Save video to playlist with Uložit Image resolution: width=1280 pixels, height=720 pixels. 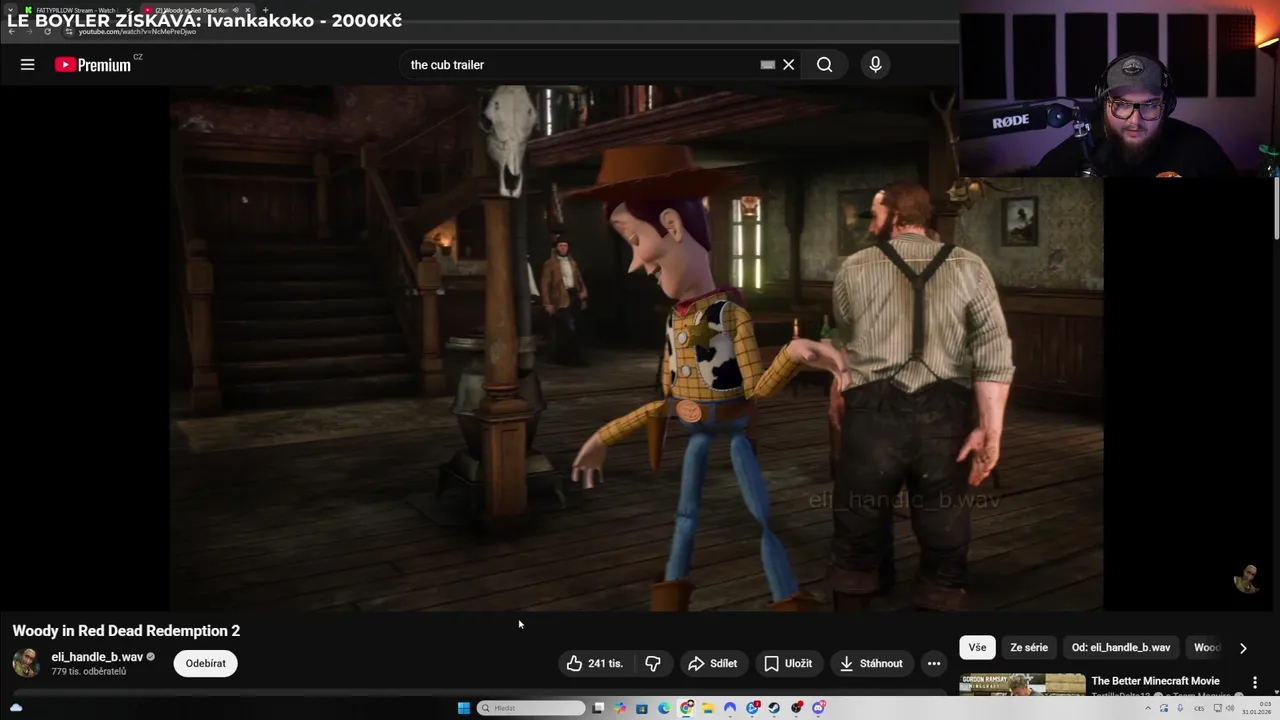pos(788,663)
